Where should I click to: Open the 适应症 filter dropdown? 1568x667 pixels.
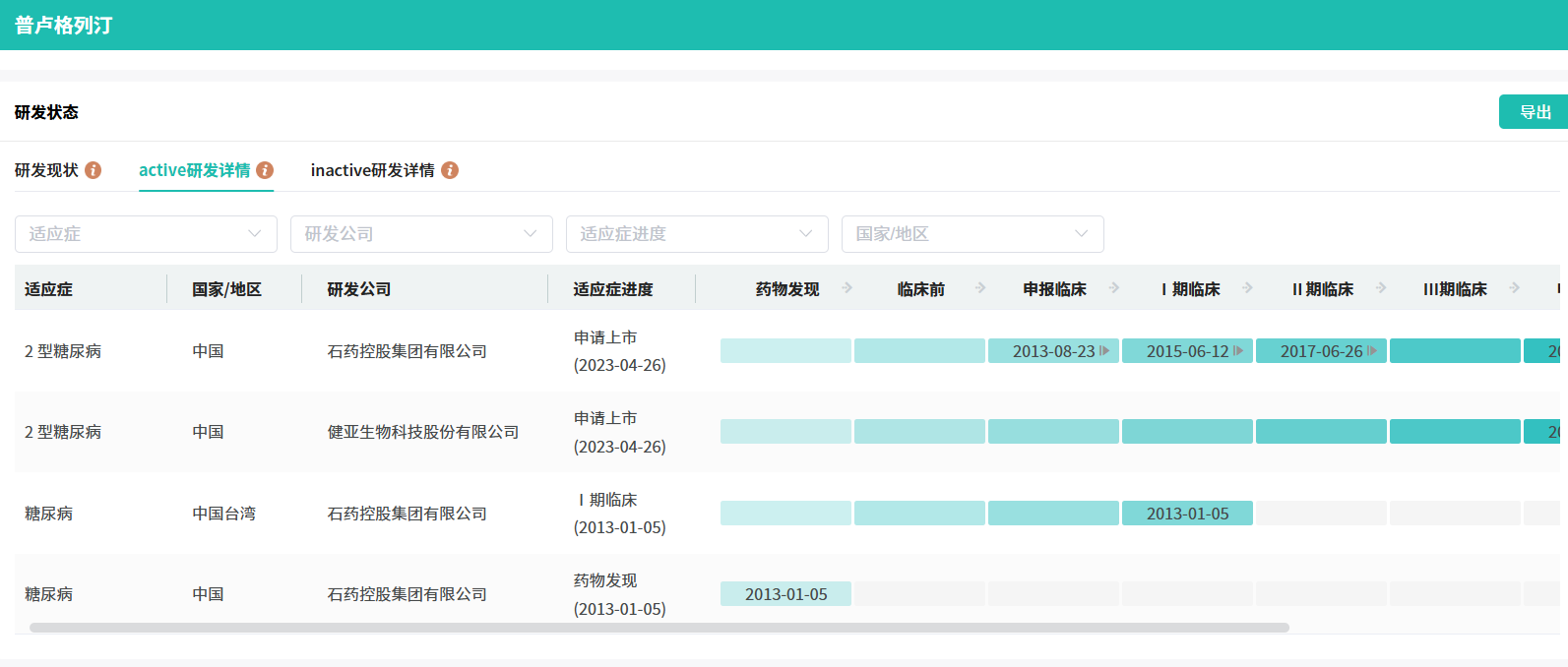coord(146,234)
